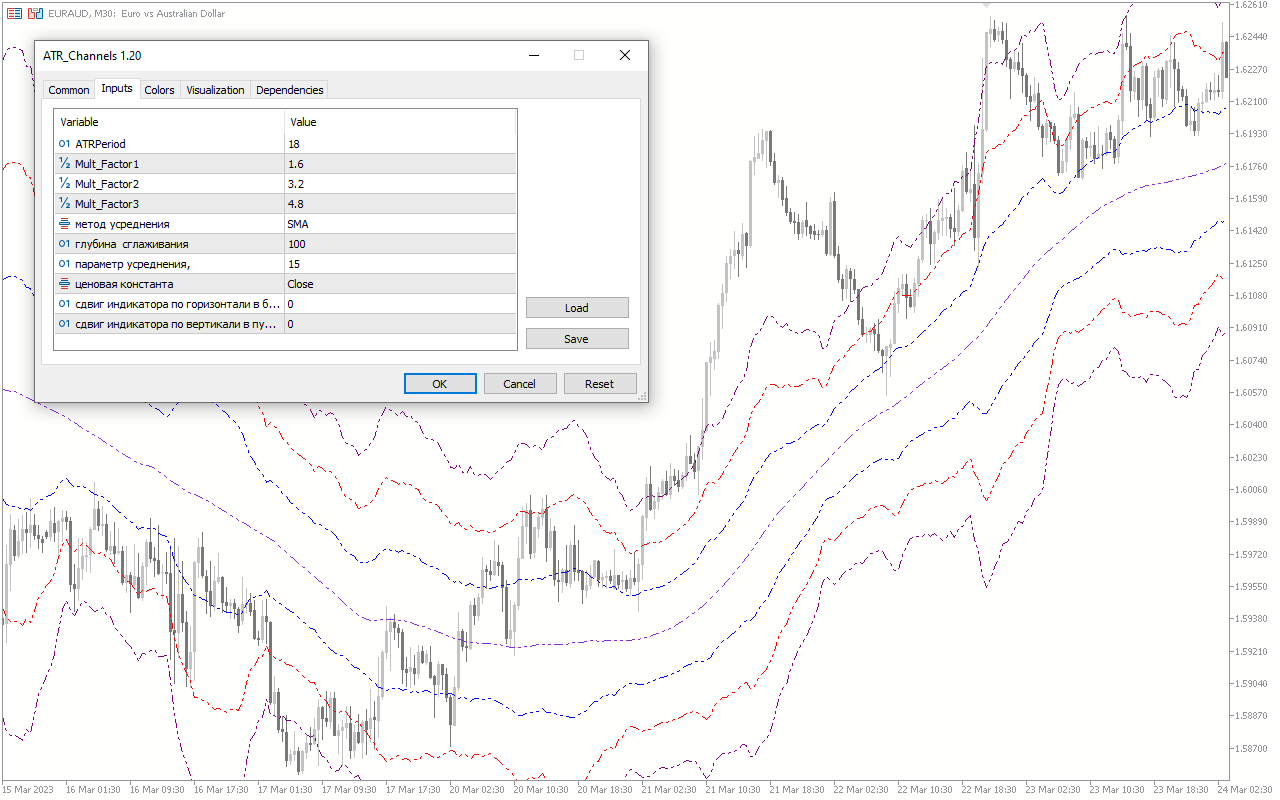Click the Value column header
The image size is (1280, 800).
(400, 122)
